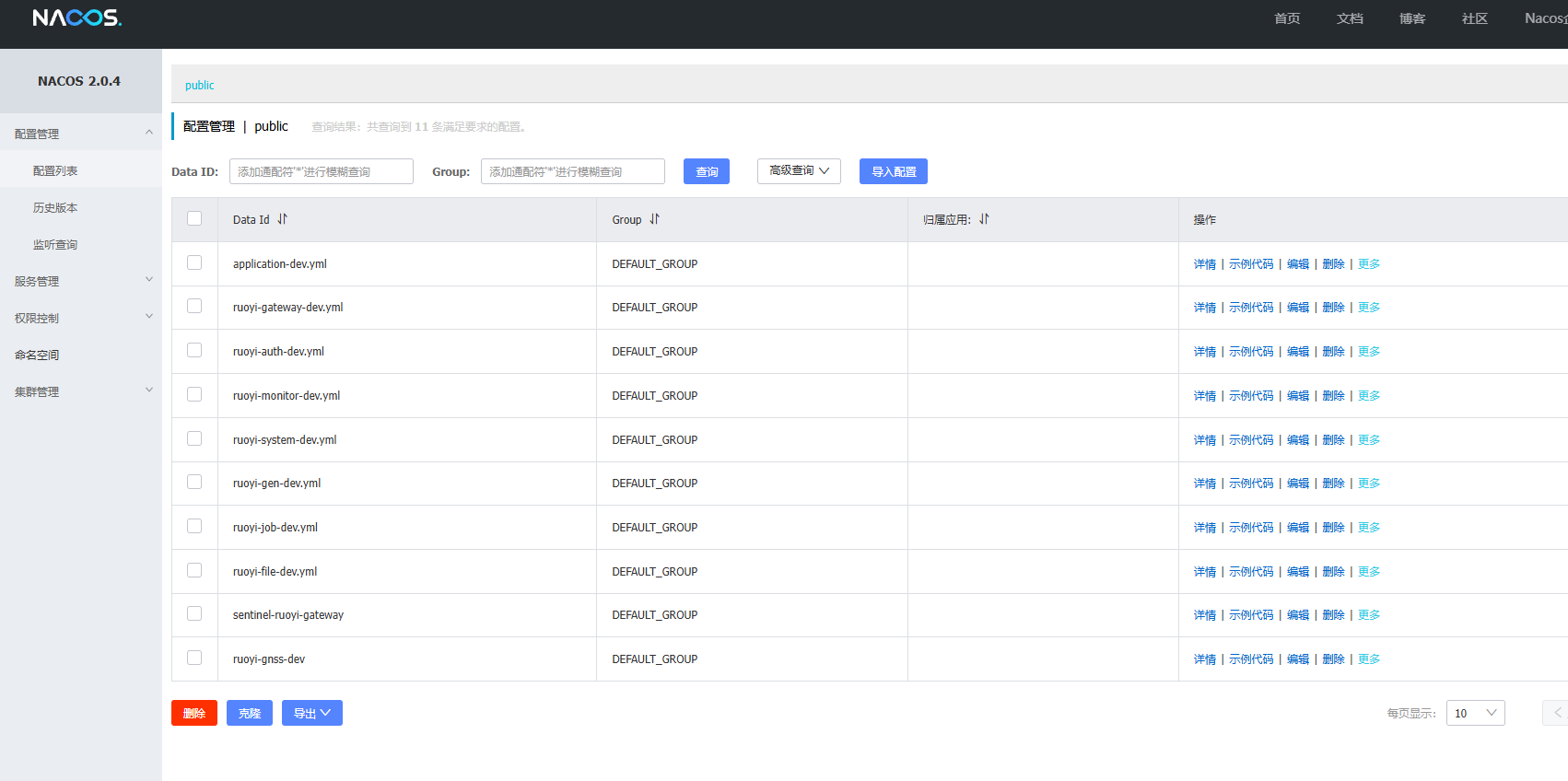
Task: Check the ruoyi-gen-dev.yml row checkbox
Action: pyautogui.click(x=194, y=482)
